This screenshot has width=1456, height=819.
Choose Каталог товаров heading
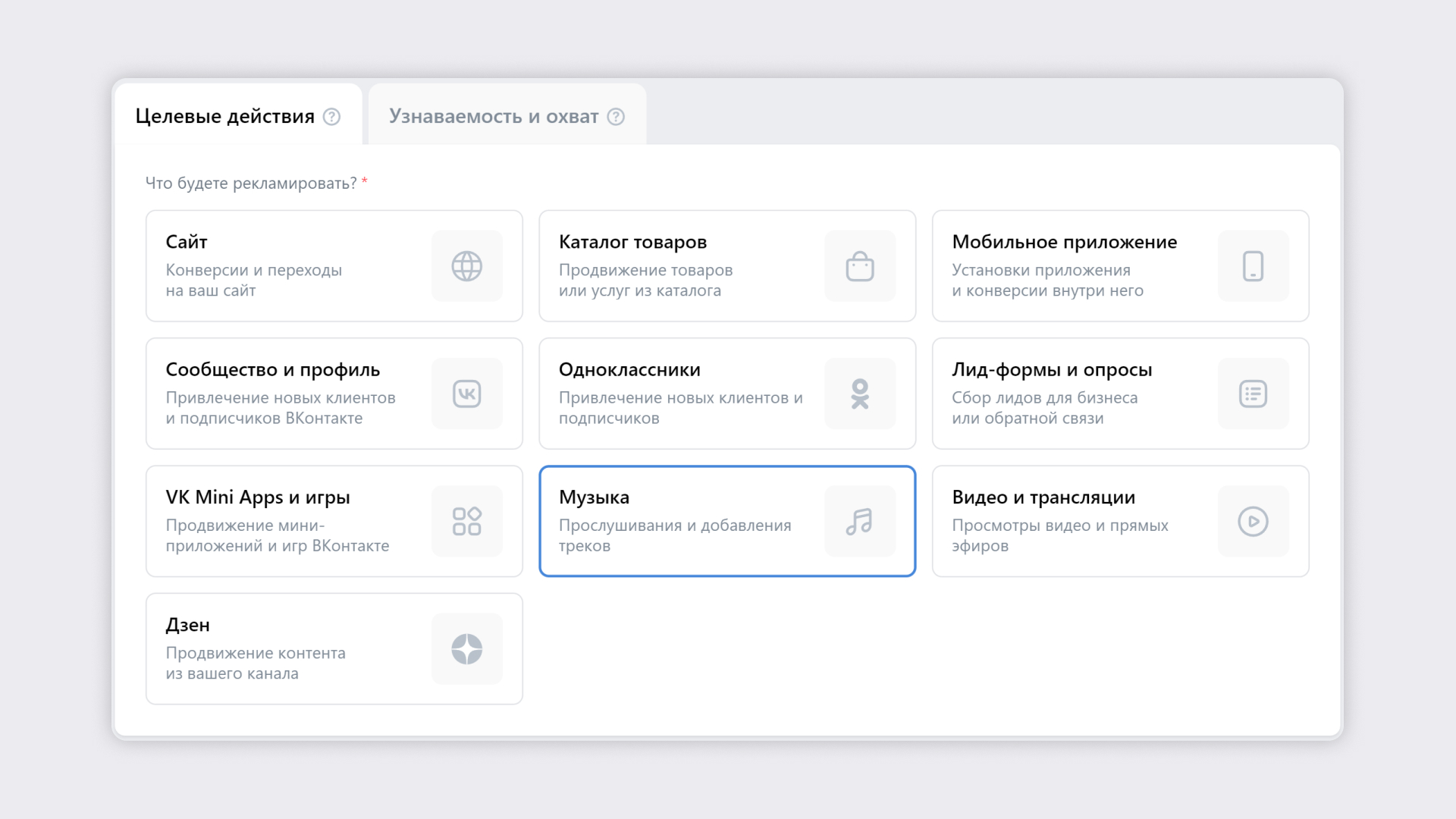point(632,242)
